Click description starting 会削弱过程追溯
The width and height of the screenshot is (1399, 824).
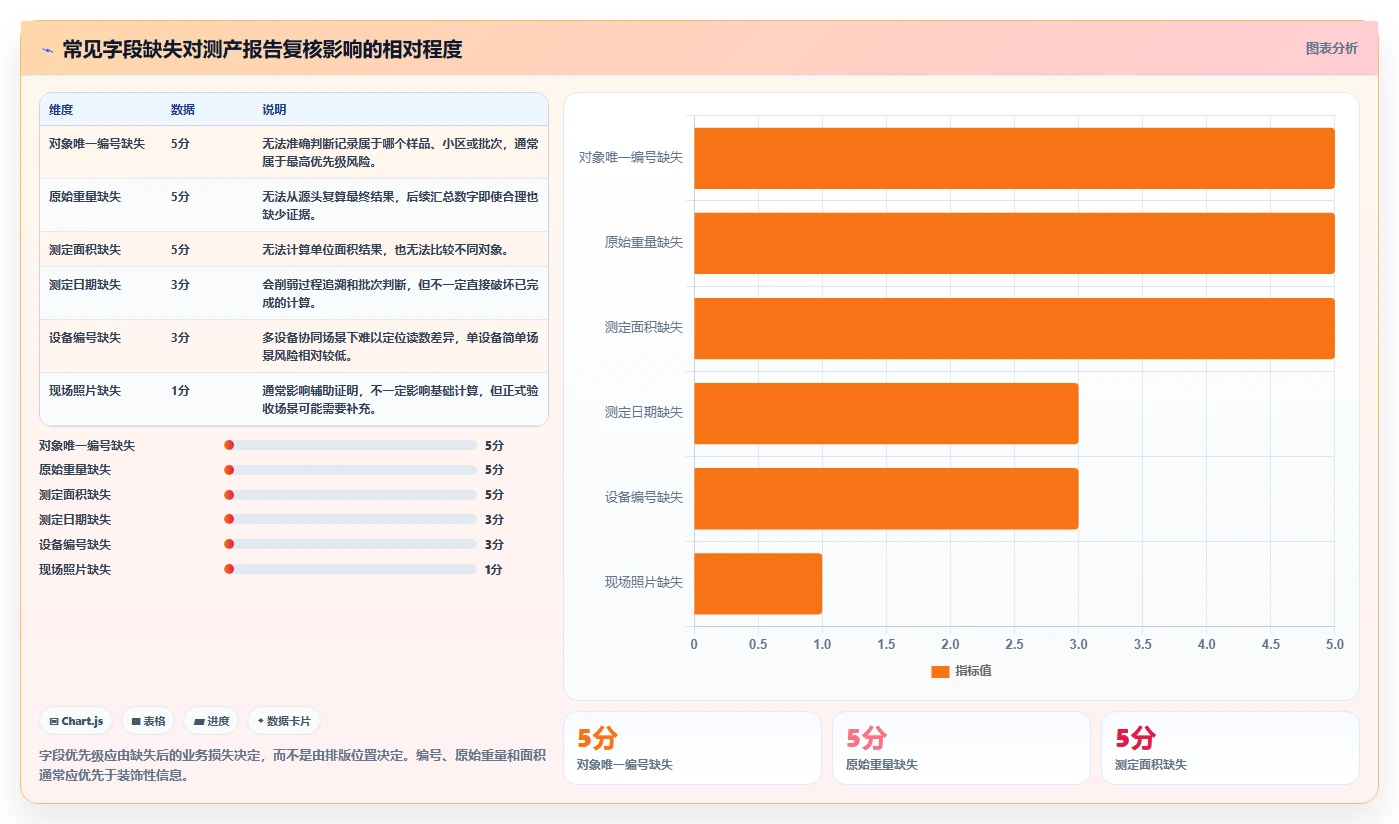(x=400, y=293)
